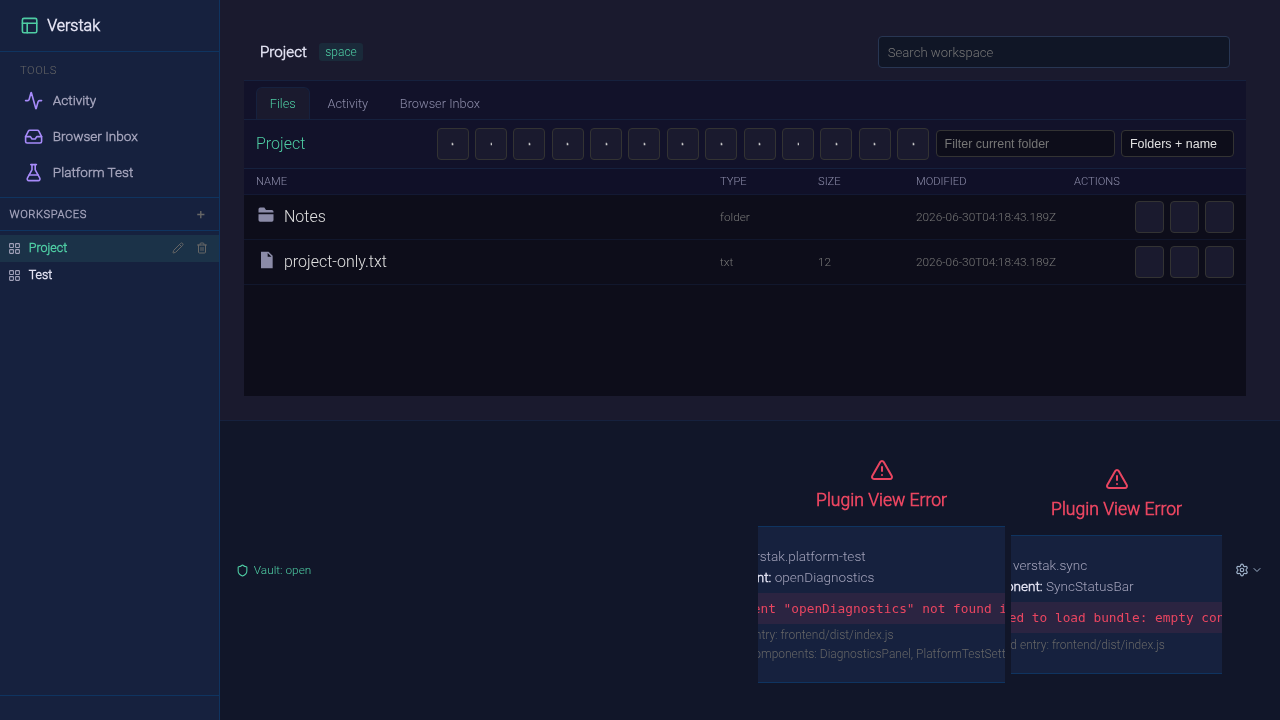Delete the Project workspace via trash icon
This screenshot has height=720, width=1280.
click(202, 248)
